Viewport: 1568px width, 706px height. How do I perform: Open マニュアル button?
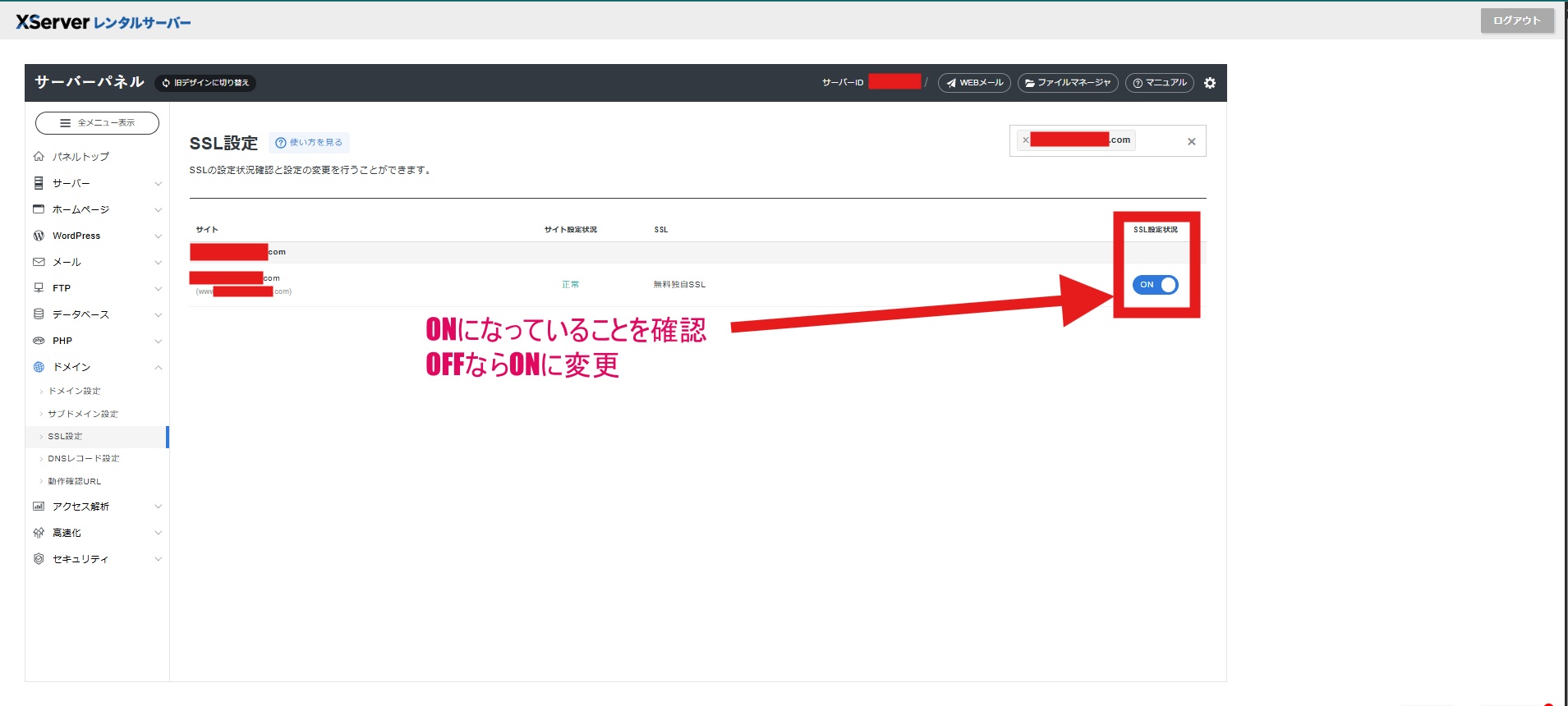1159,83
